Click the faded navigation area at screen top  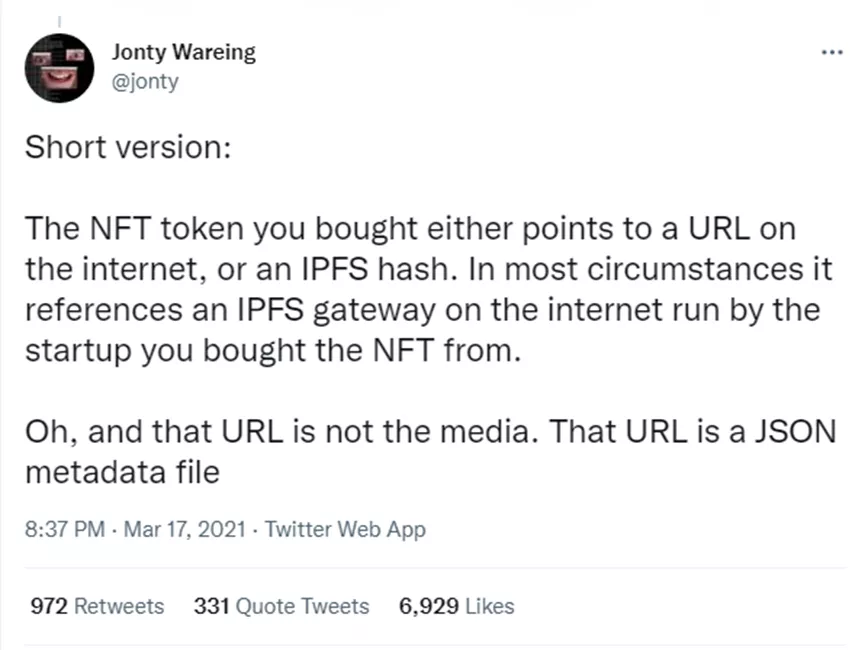430,6
